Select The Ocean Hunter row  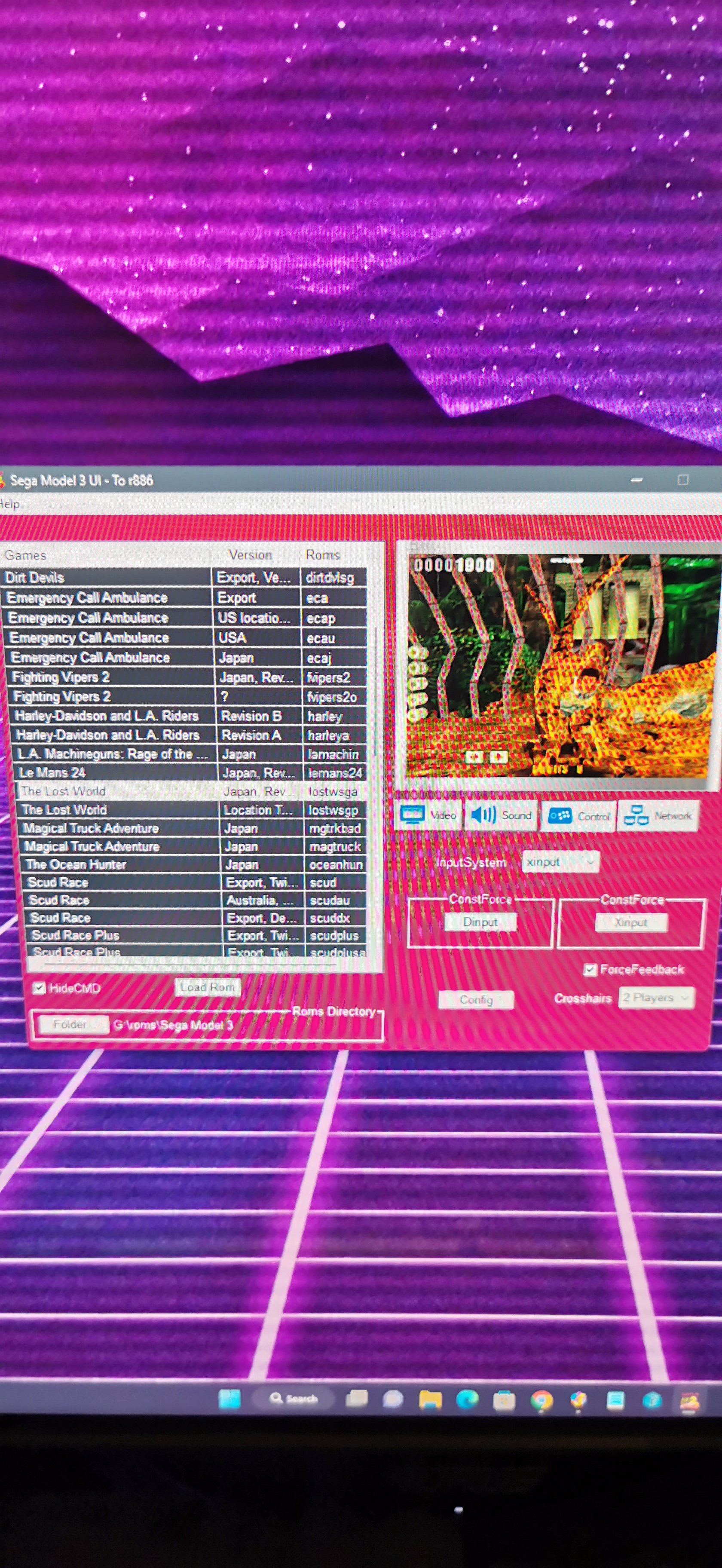(x=193, y=864)
